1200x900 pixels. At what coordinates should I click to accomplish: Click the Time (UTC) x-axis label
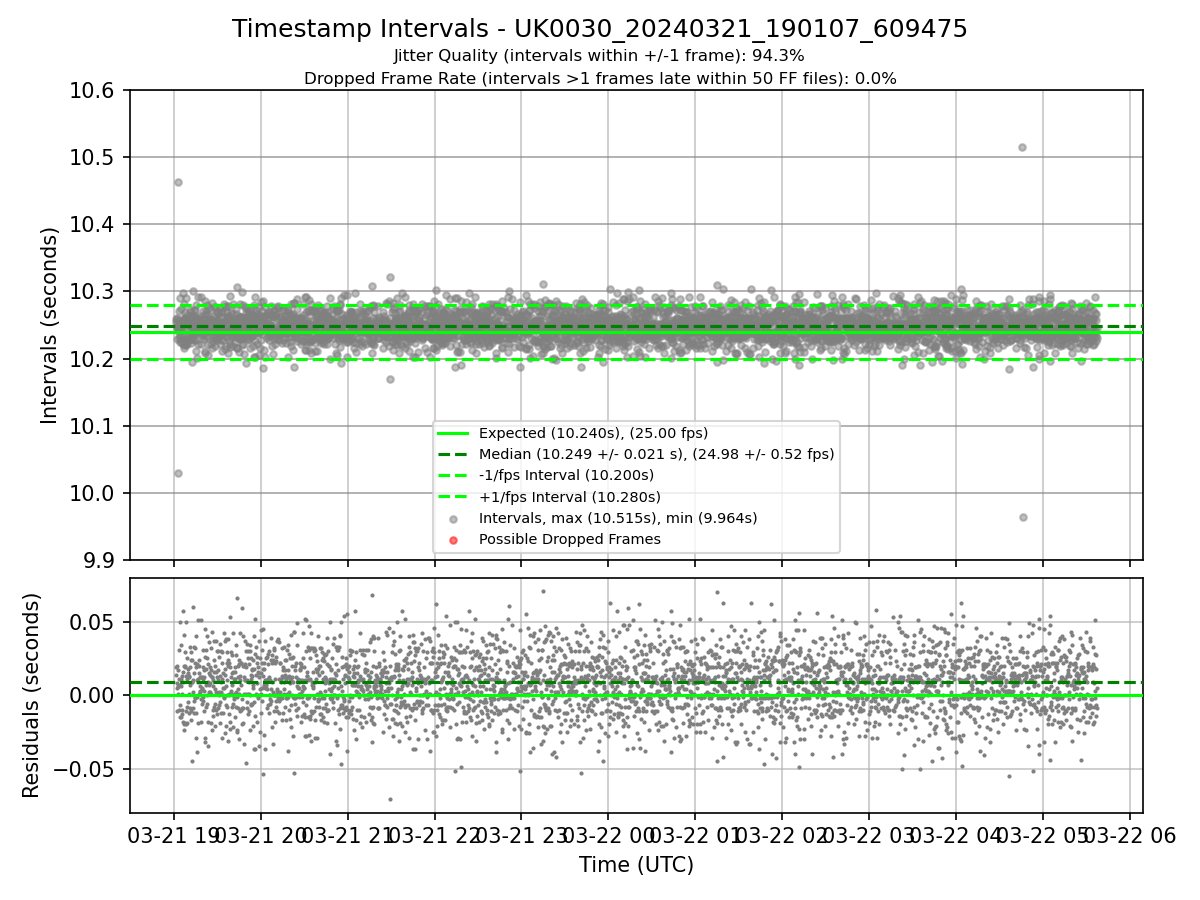pos(636,865)
